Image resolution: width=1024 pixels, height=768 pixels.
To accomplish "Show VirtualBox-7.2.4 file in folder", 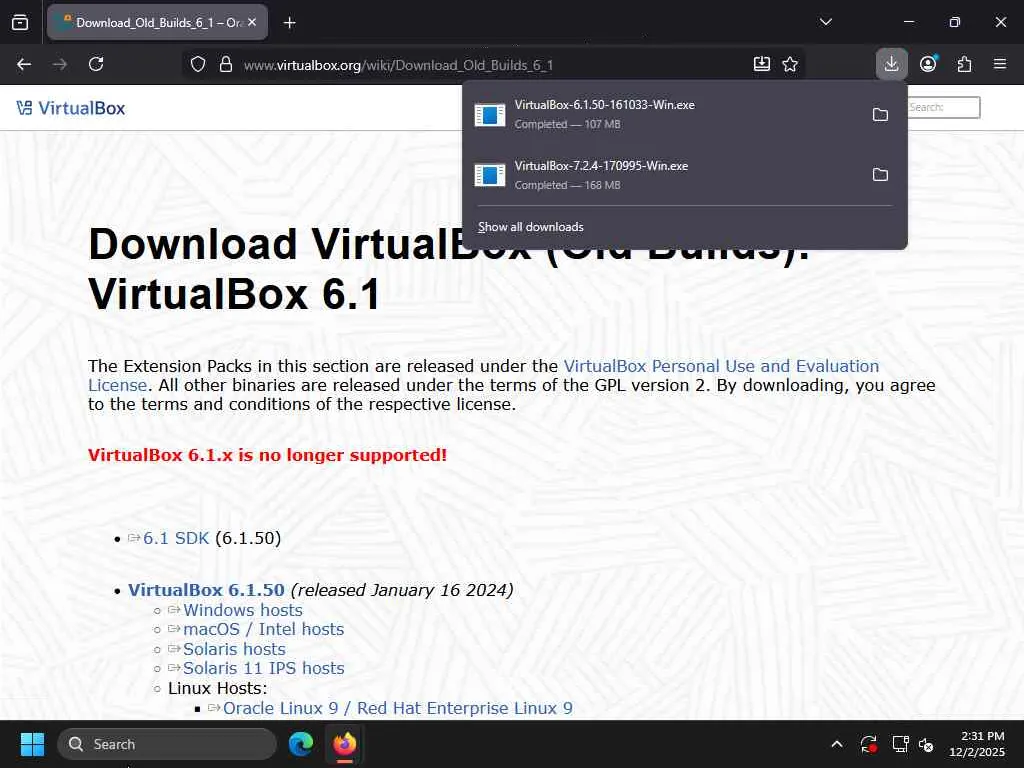I will (x=880, y=174).
